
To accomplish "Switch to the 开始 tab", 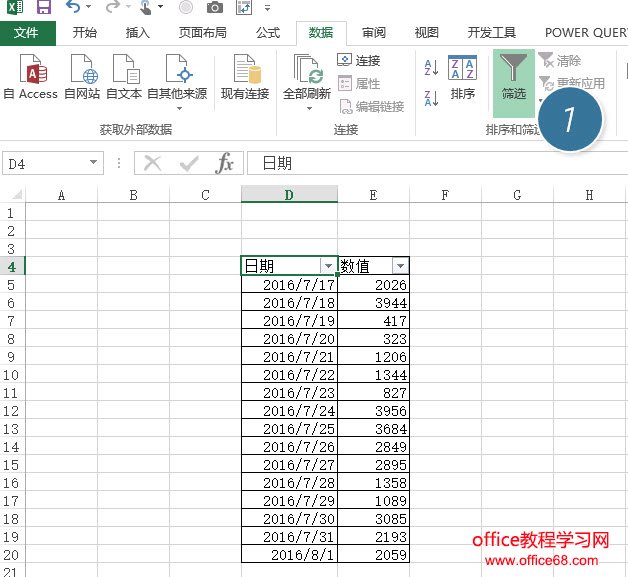I will pyautogui.click(x=85, y=33).
